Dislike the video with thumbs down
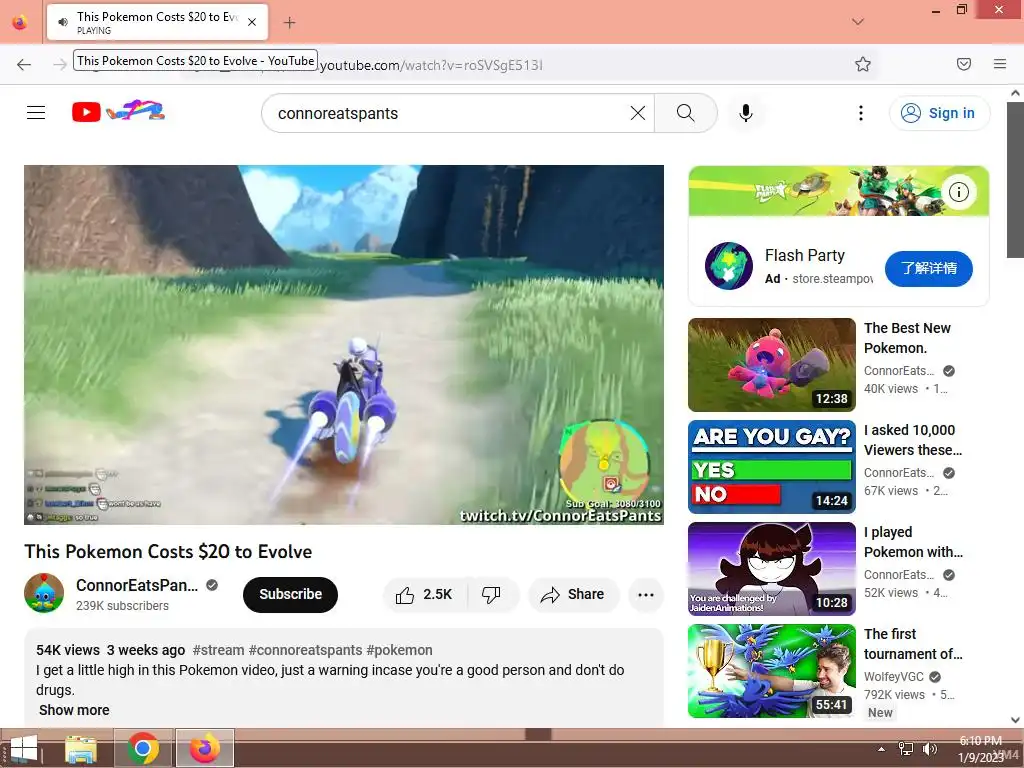 492,594
